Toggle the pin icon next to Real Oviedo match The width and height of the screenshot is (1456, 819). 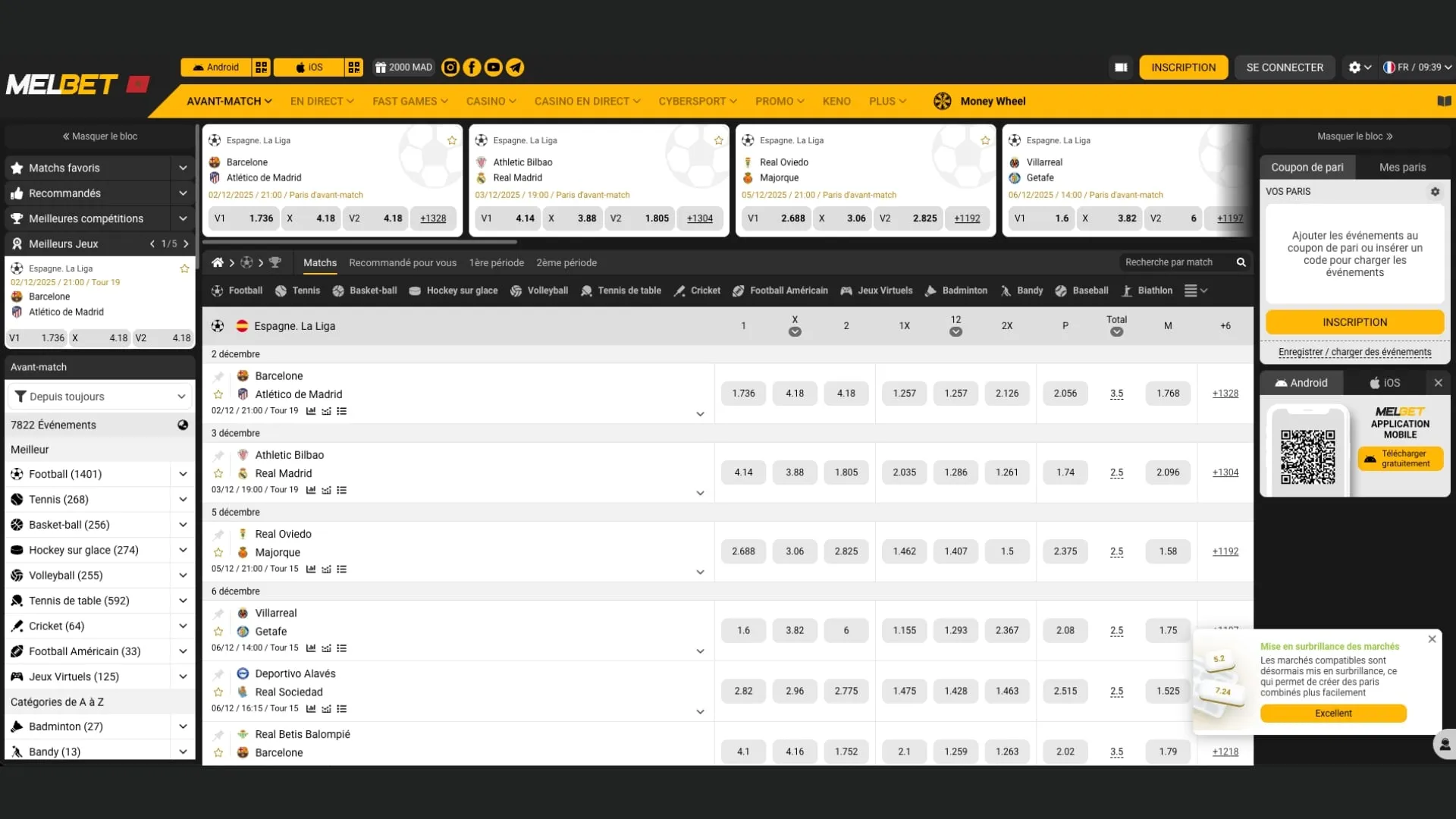pyautogui.click(x=219, y=533)
